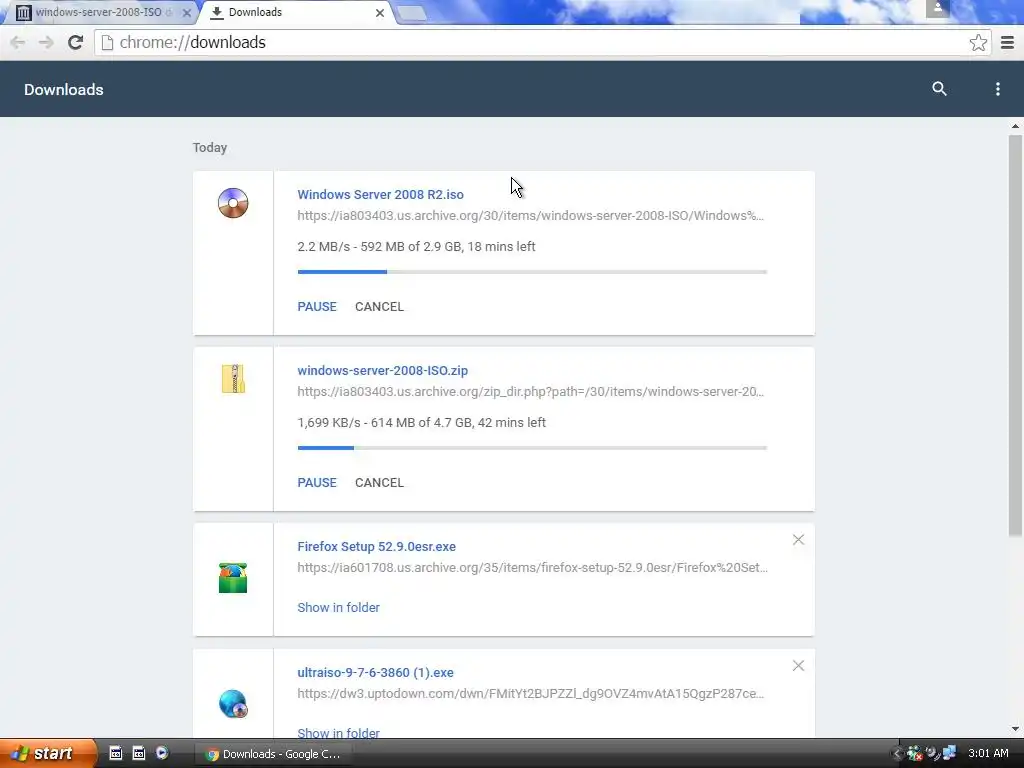The height and width of the screenshot is (768, 1024).
Task: Open the Windows Start menu
Action: tap(48, 754)
